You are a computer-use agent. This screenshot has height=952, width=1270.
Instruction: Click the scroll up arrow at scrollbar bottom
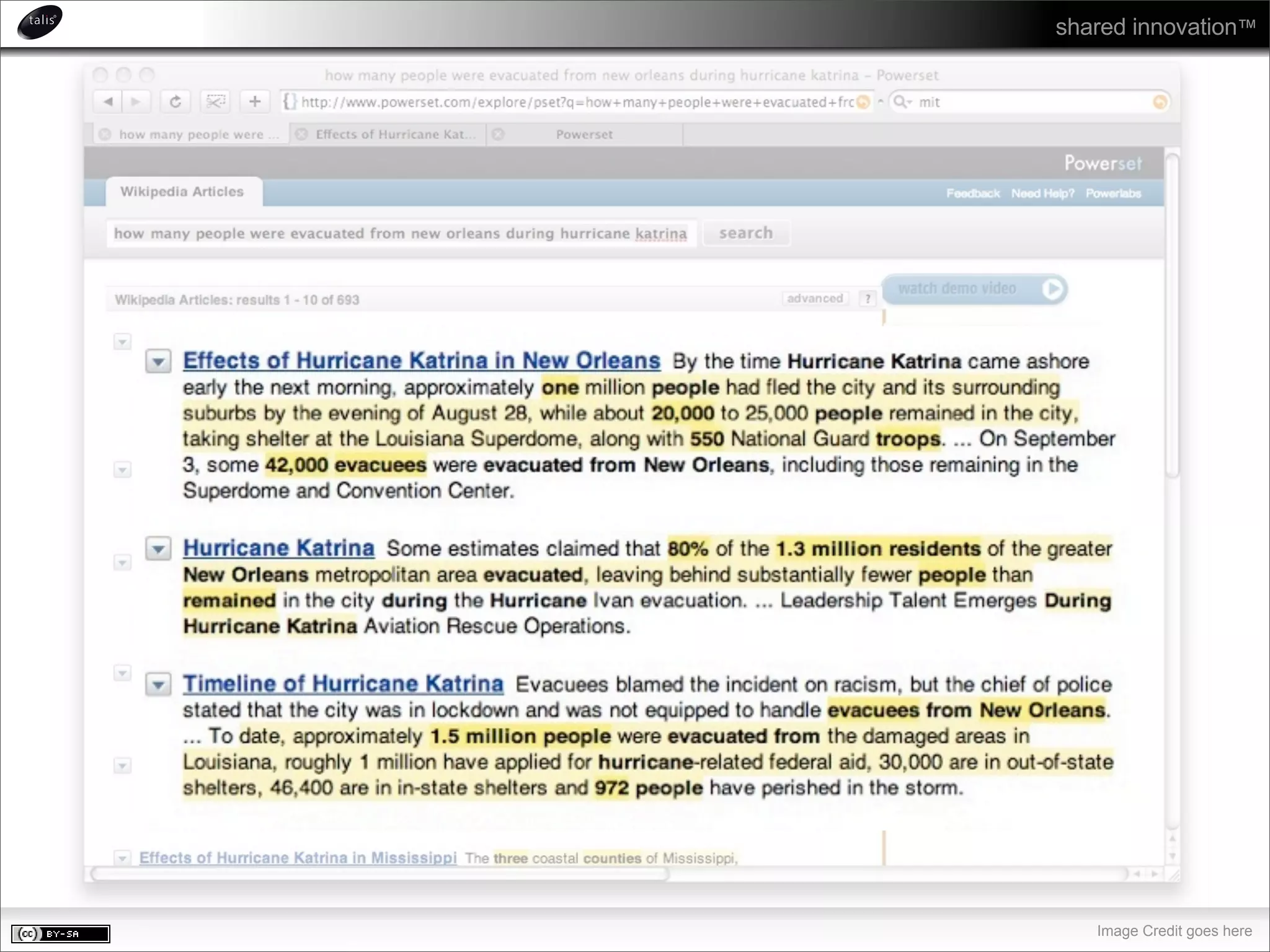(1172, 839)
